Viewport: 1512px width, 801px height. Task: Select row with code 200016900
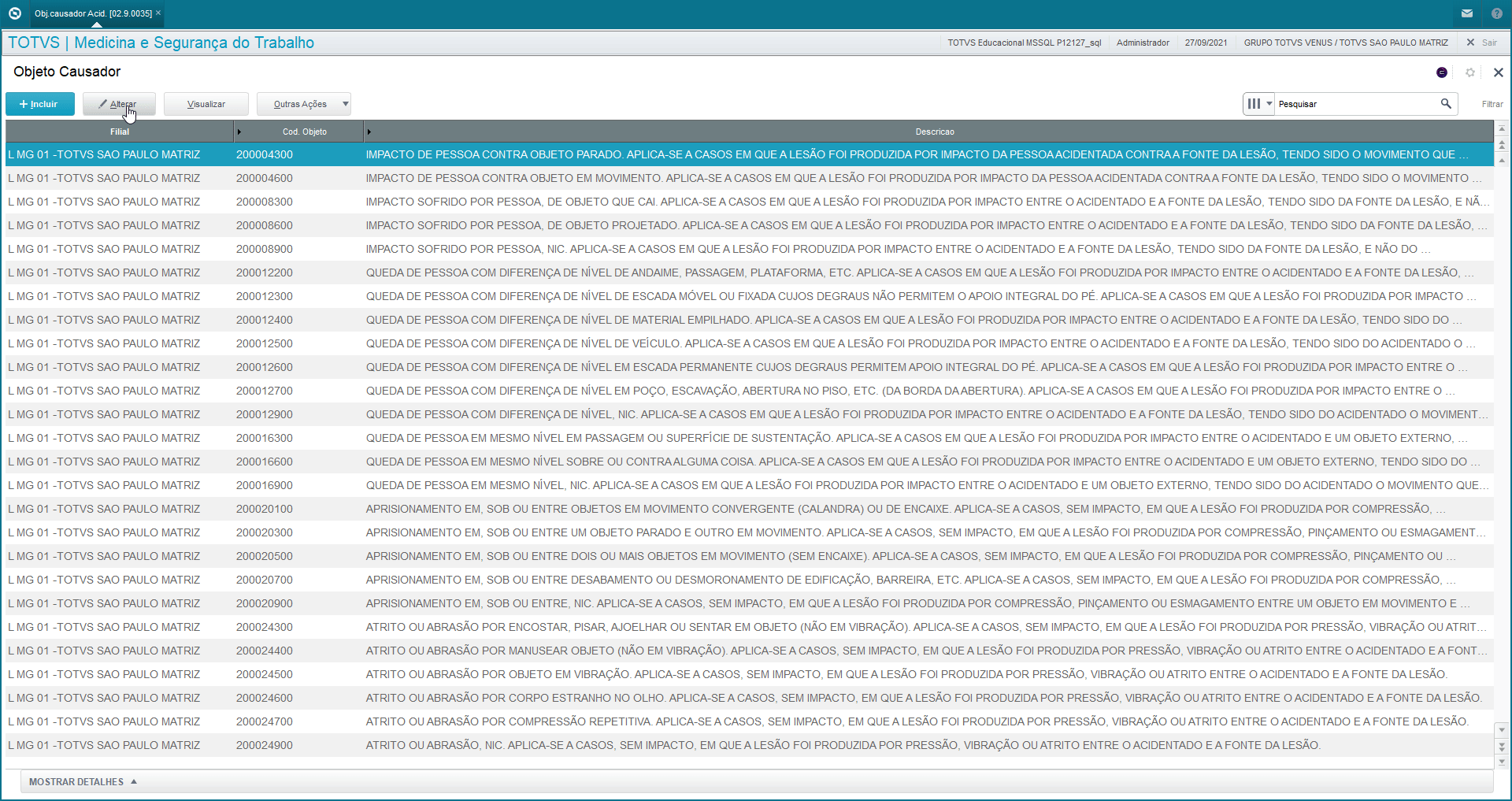[749, 485]
